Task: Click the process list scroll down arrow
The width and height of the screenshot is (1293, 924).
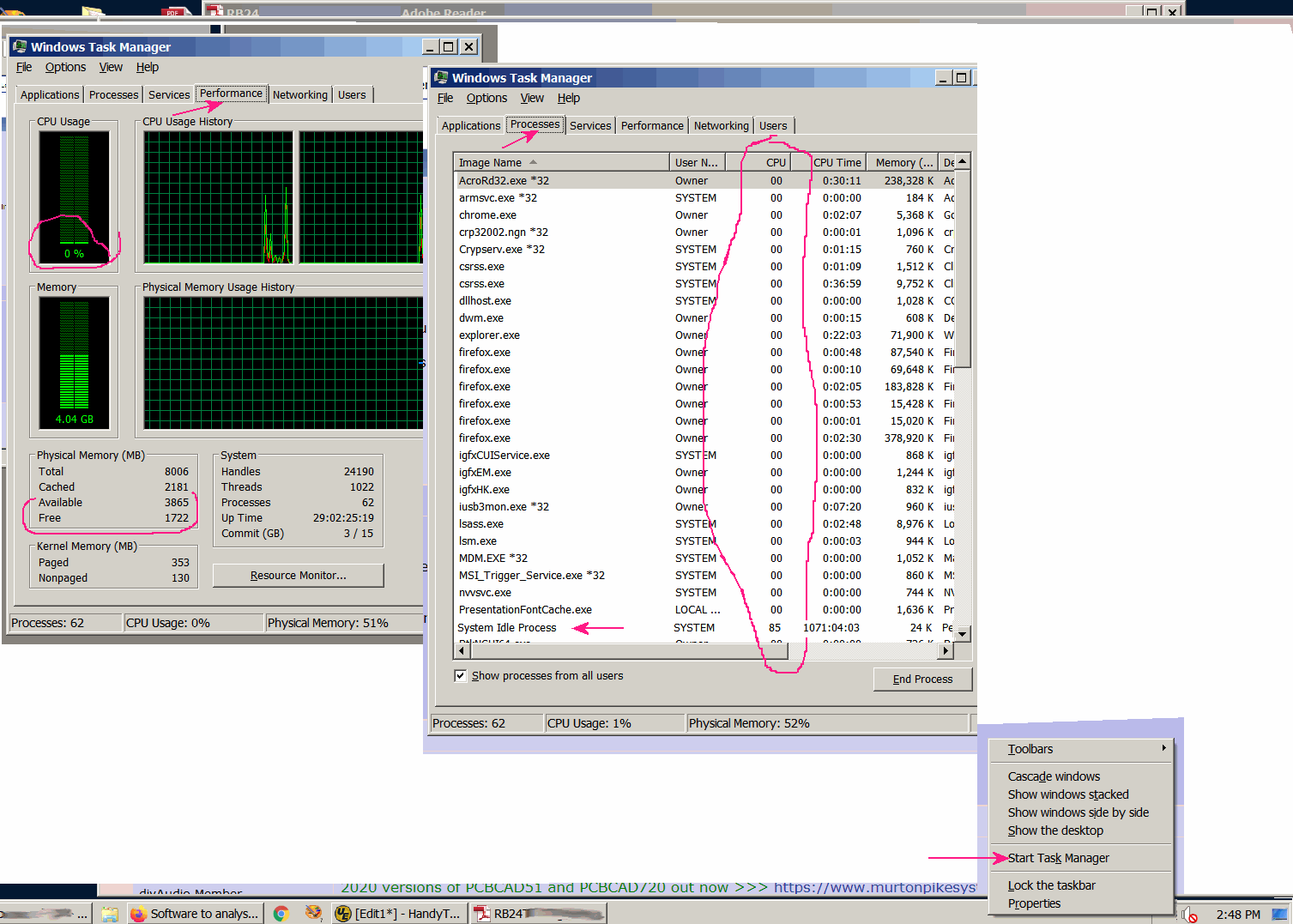Action: tap(963, 634)
